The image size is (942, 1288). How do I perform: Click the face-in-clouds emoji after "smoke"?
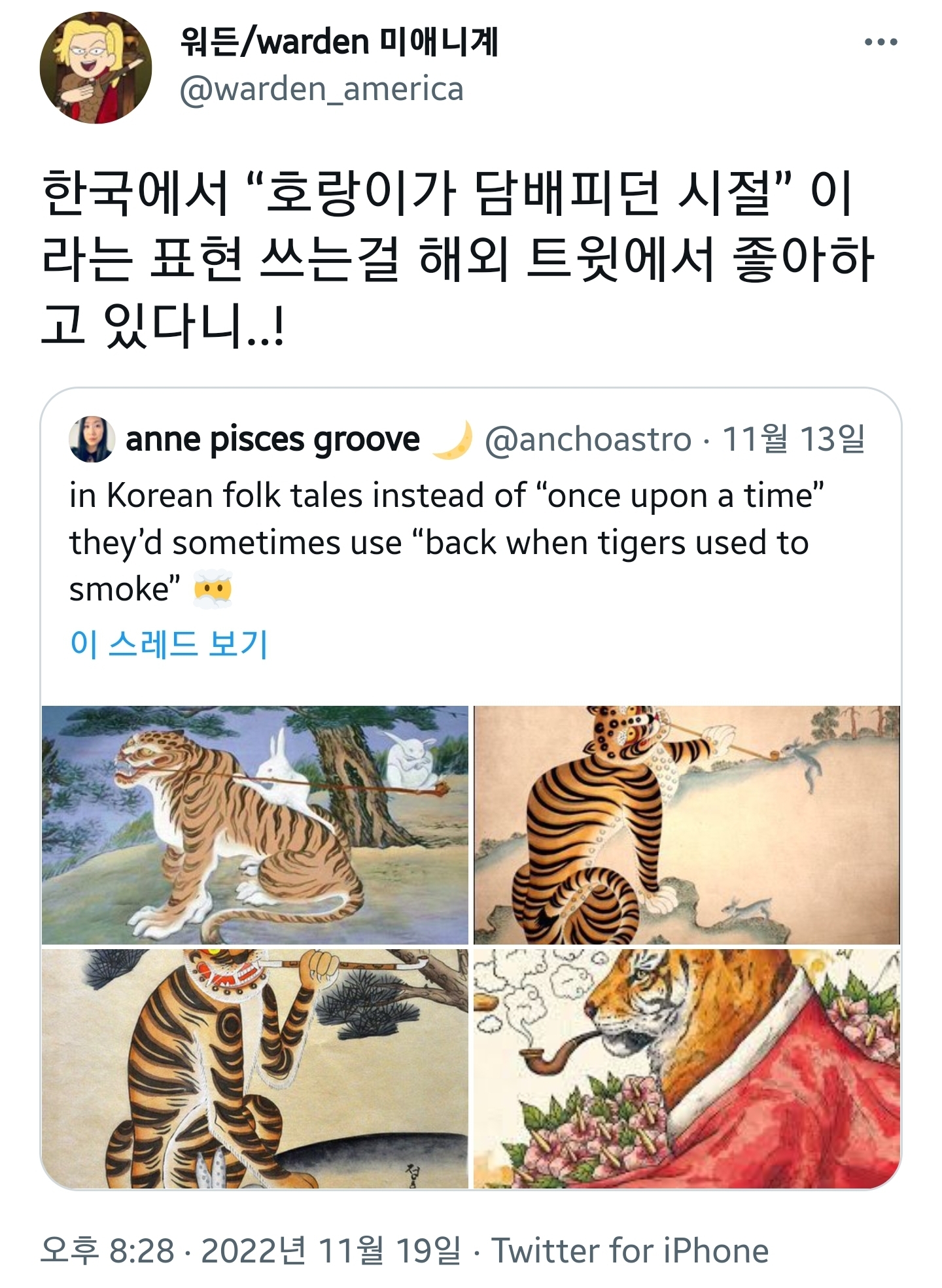point(213,590)
